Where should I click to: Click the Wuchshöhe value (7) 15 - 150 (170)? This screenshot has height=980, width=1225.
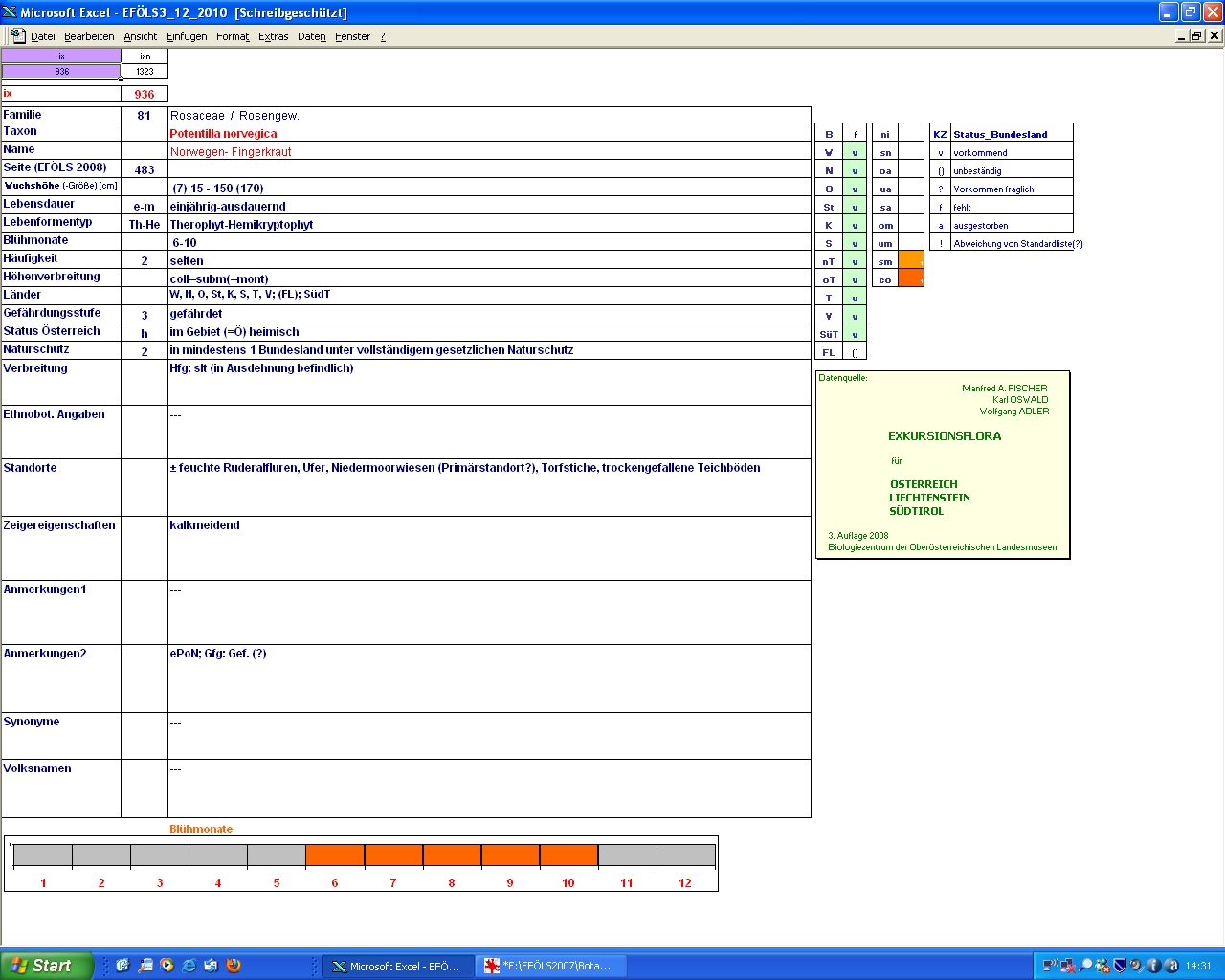(x=218, y=189)
